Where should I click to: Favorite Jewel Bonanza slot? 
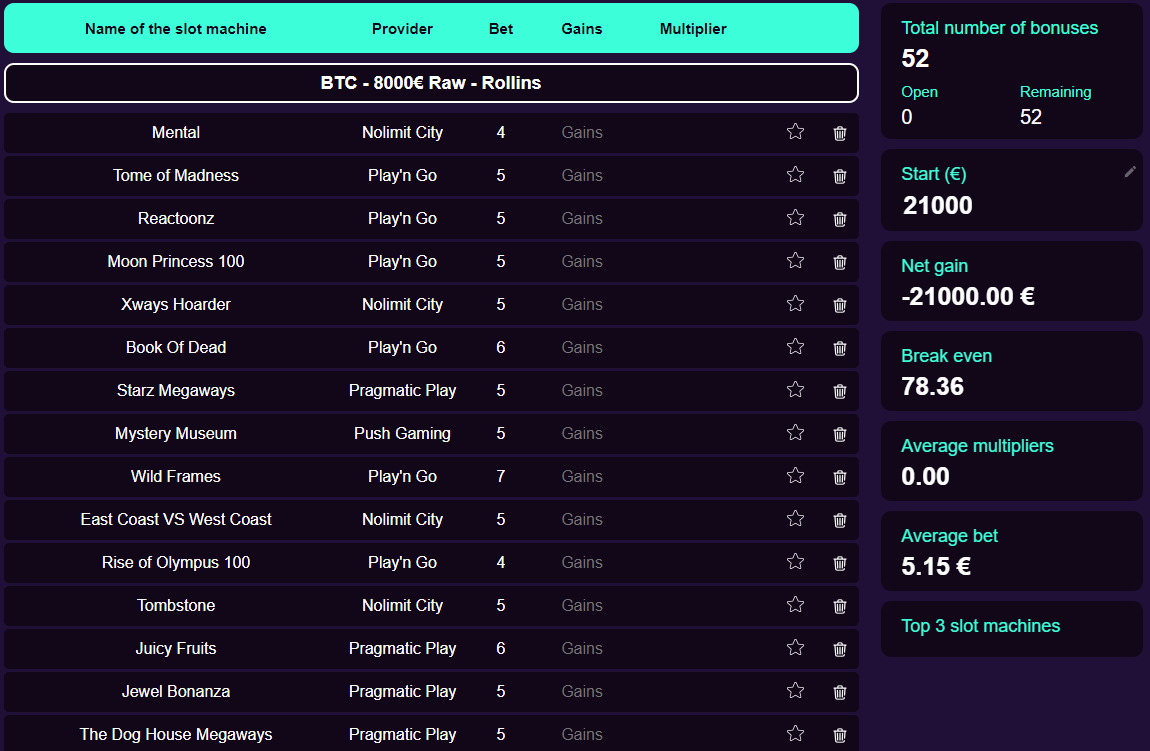(x=796, y=691)
